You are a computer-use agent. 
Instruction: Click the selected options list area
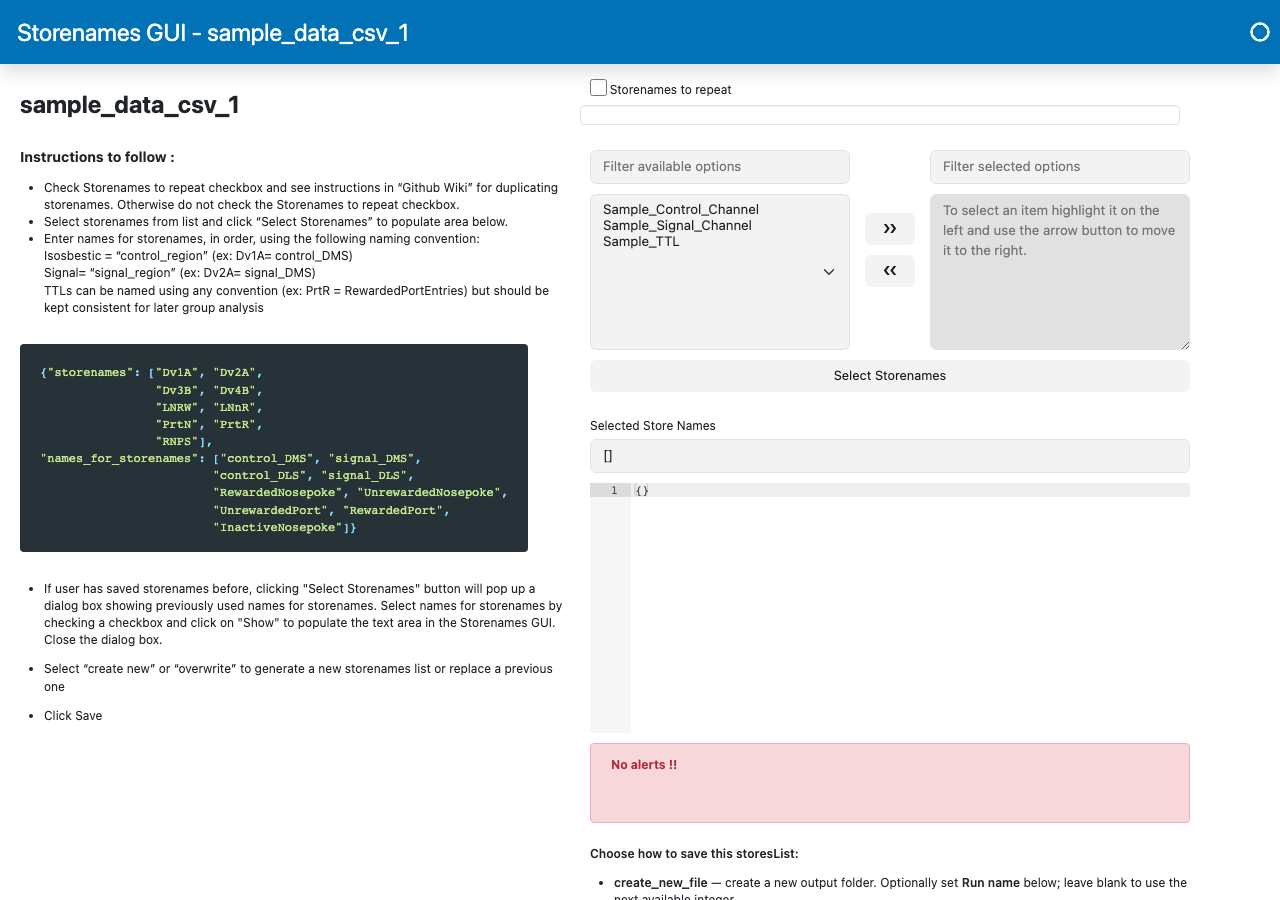pos(1060,272)
